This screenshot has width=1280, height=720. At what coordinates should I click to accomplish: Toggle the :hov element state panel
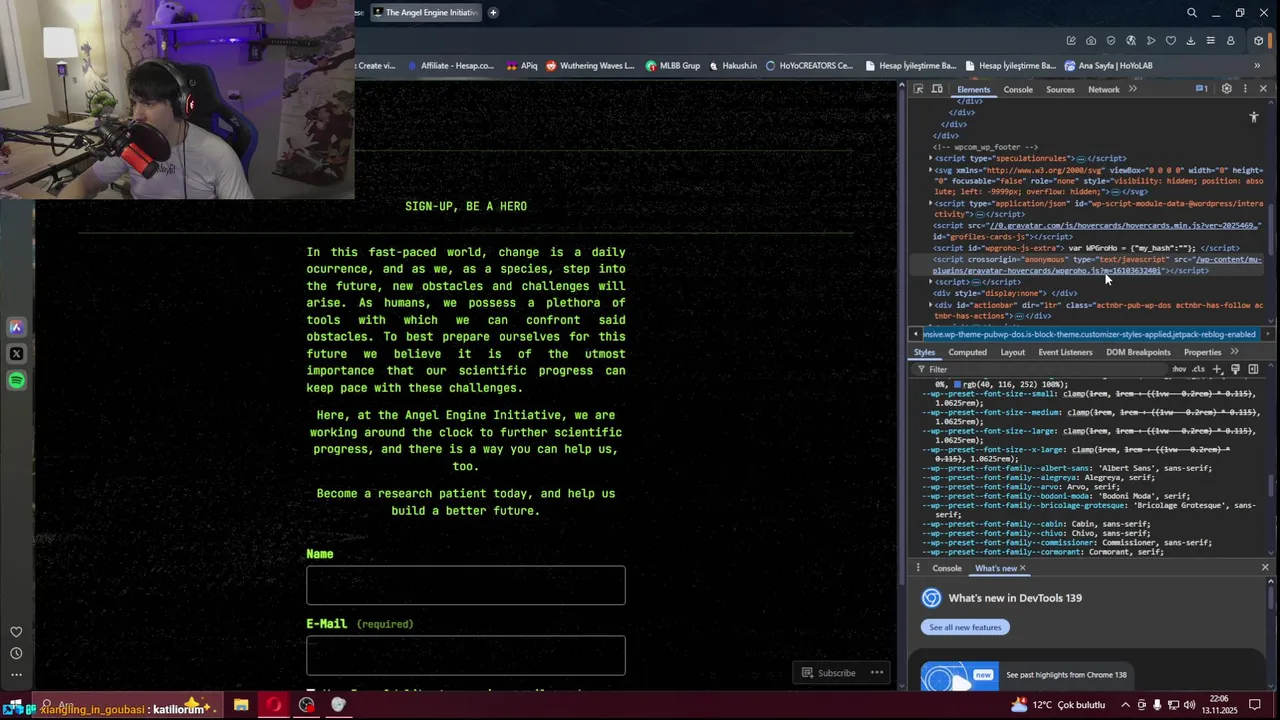[x=1179, y=369]
